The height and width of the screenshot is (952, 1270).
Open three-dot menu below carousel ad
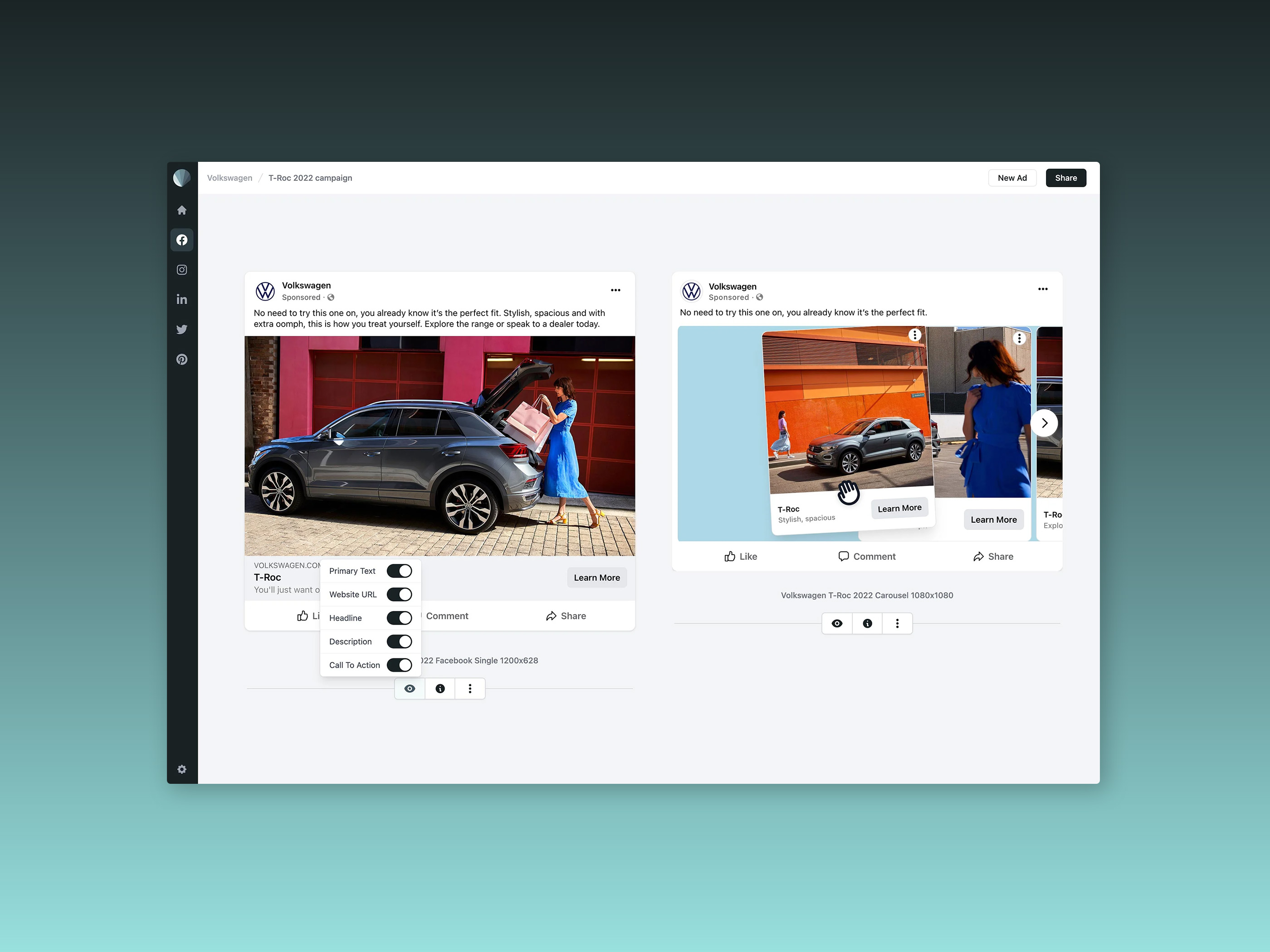(897, 624)
